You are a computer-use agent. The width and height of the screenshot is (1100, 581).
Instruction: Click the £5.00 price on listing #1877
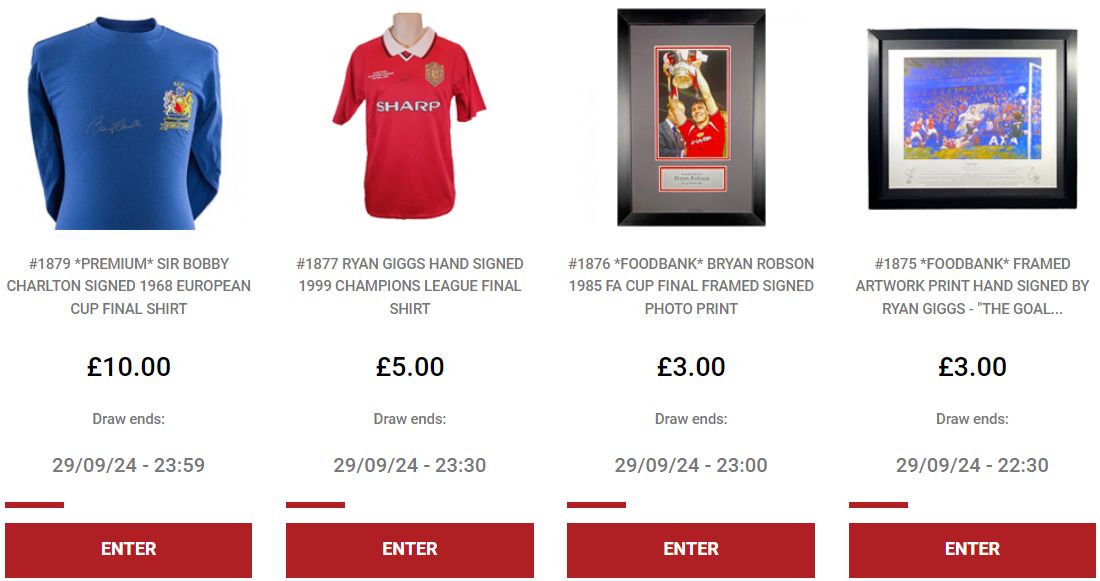pos(410,366)
